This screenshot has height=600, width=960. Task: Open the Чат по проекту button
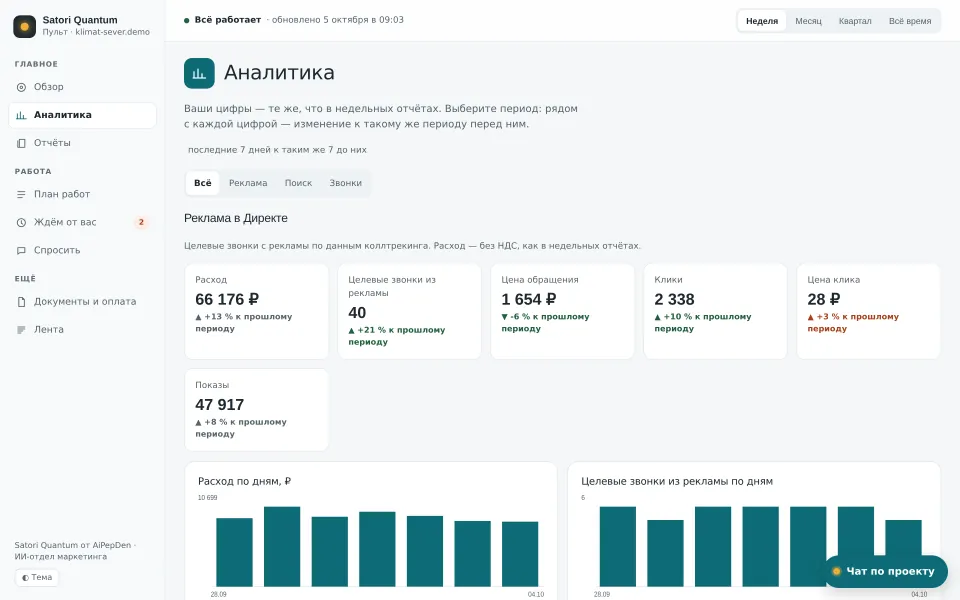coord(885,571)
